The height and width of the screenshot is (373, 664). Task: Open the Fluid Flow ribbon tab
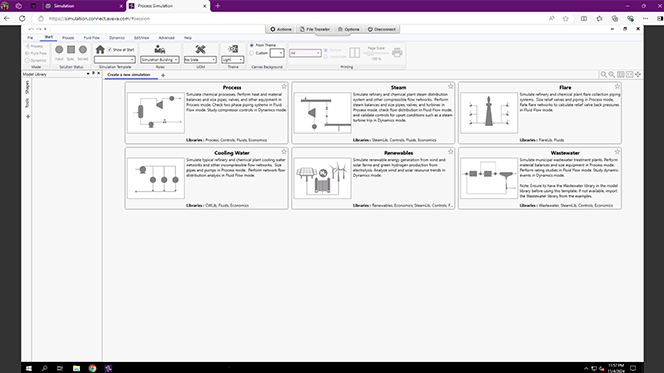[91, 38]
